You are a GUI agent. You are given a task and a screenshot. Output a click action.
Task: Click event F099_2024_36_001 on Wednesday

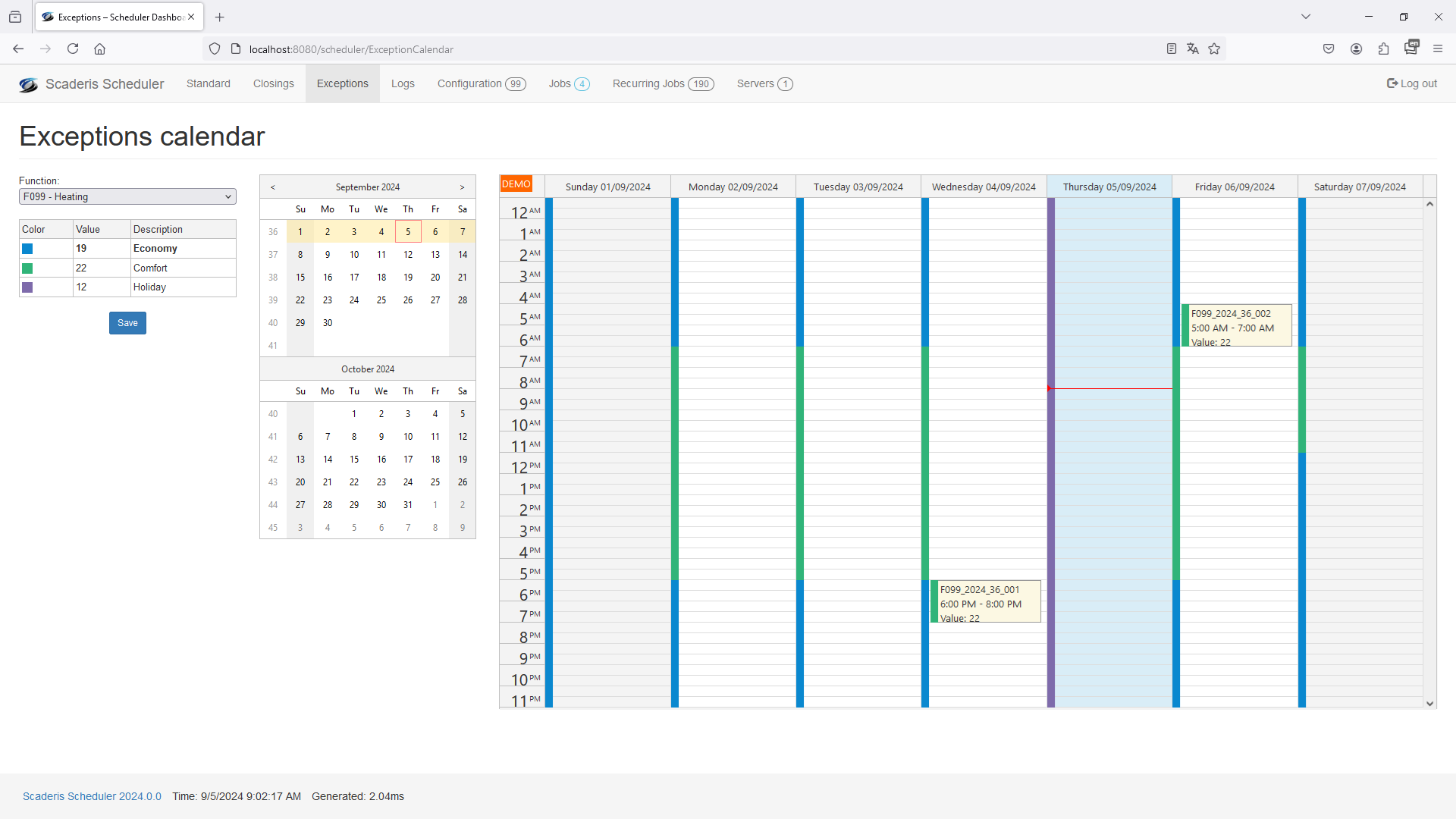click(x=986, y=602)
